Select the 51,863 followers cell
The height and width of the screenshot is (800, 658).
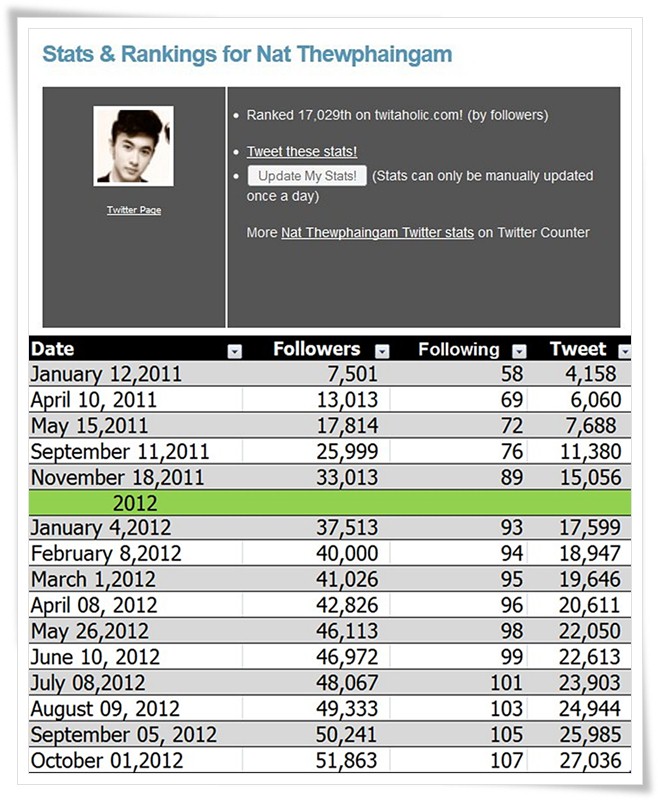click(316, 760)
